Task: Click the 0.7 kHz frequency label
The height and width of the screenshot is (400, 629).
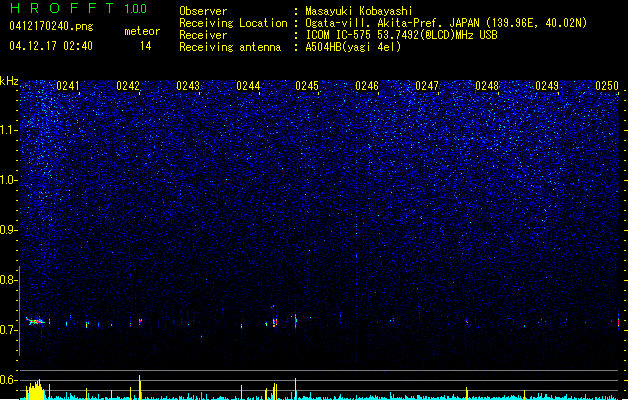Action: coord(9,330)
